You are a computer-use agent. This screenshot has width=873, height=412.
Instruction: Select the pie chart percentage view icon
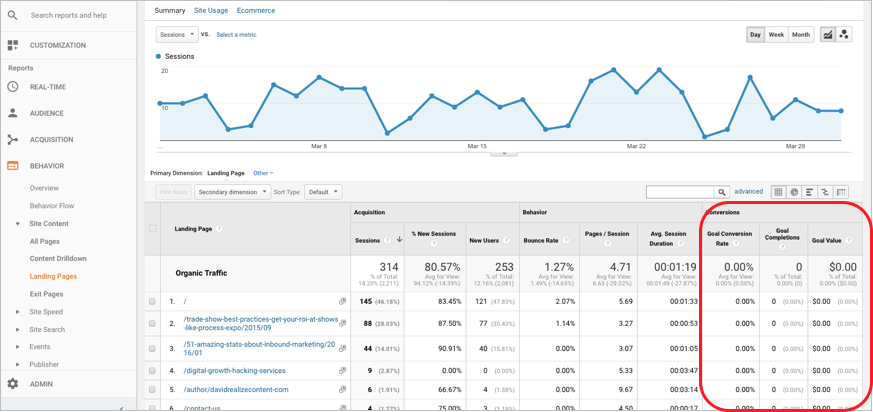click(x=794, y=192)
